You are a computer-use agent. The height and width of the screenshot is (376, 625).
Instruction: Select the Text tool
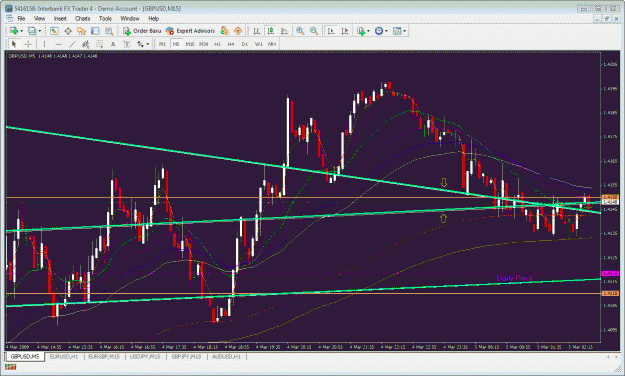coord(113,44)
